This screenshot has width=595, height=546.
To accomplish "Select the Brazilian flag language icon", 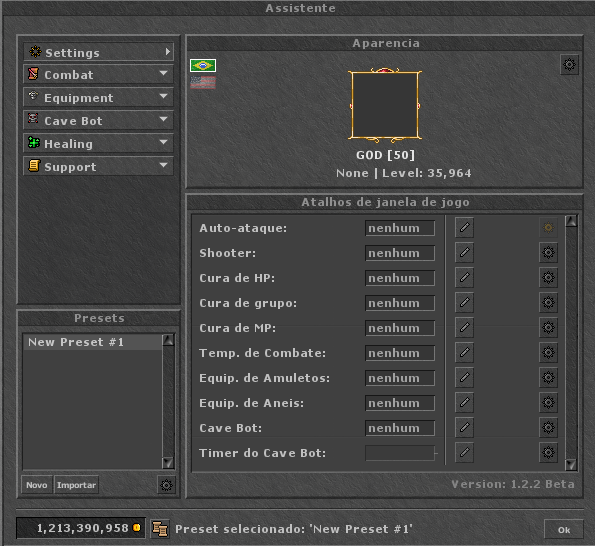I will (x=203, y=66).
